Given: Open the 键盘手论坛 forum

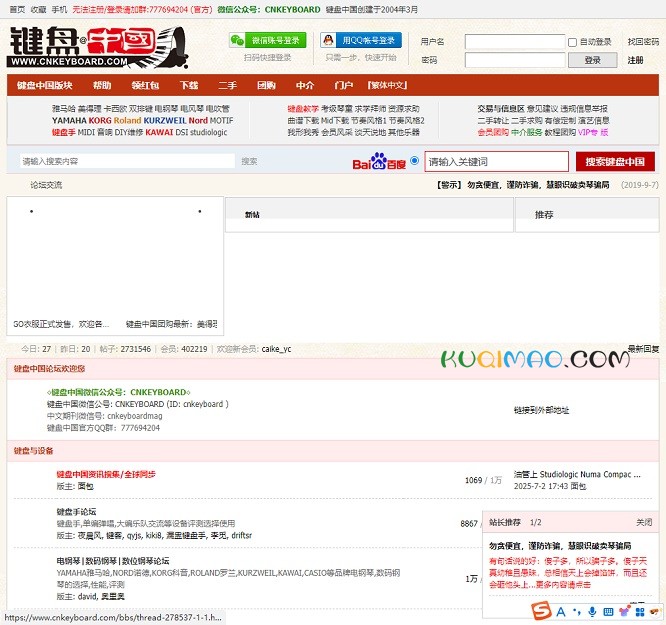Looking at the screenshot, I should (x=76, y=512).
